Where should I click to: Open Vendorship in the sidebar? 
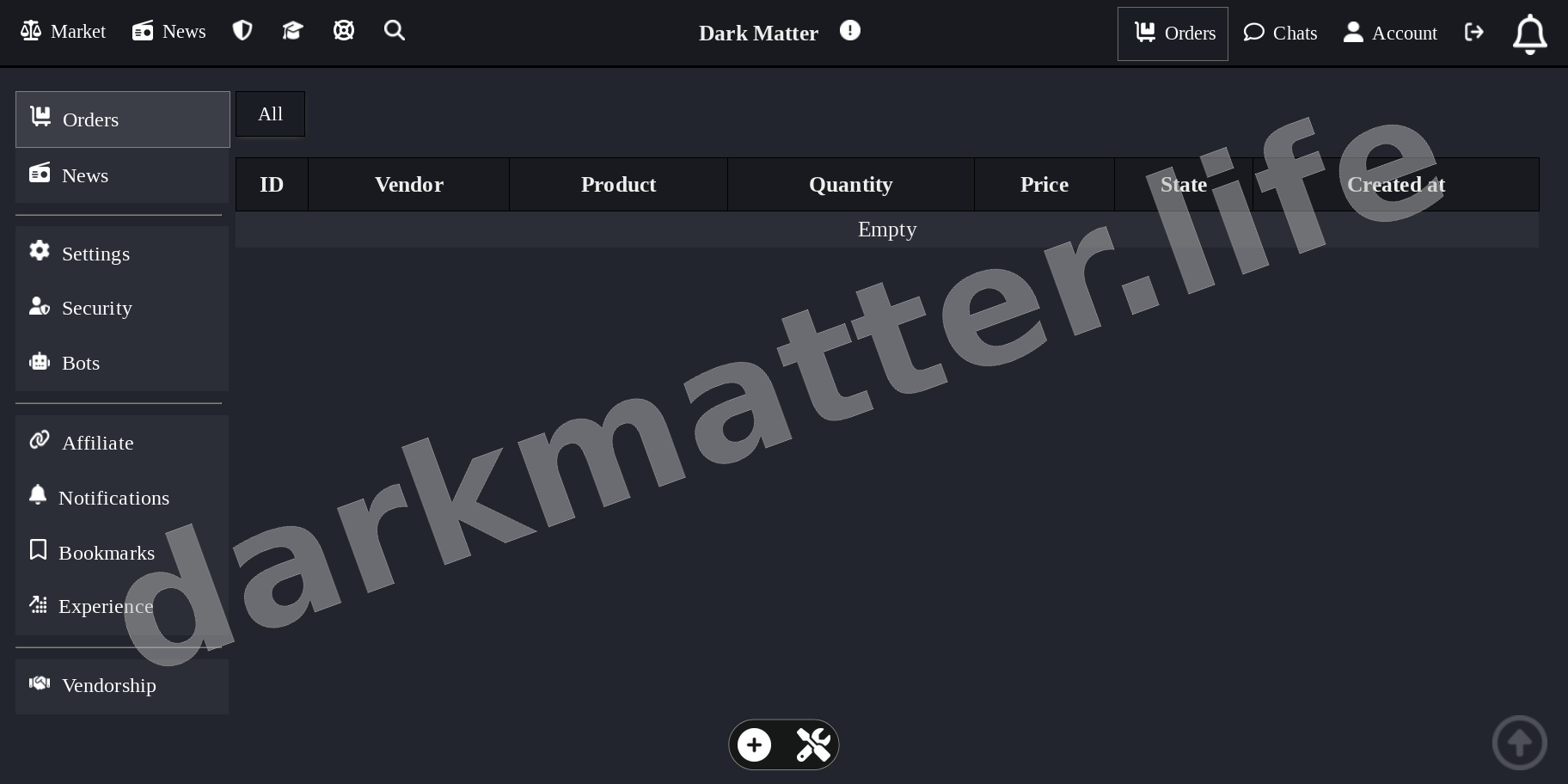tap(122, 685)
